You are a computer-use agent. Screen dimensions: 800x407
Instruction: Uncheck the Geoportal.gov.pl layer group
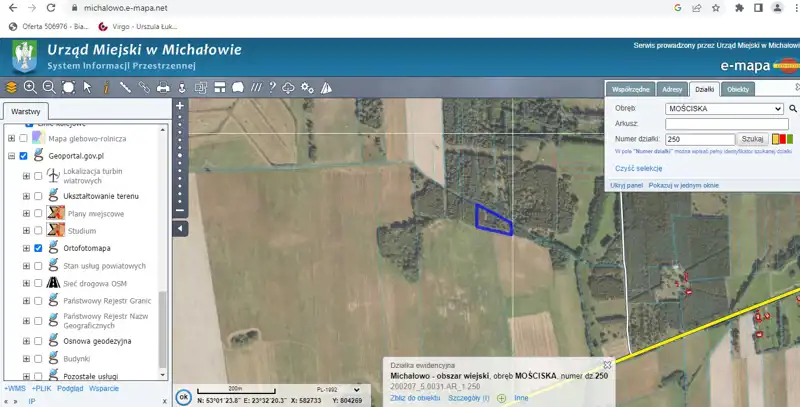(23, 157)
